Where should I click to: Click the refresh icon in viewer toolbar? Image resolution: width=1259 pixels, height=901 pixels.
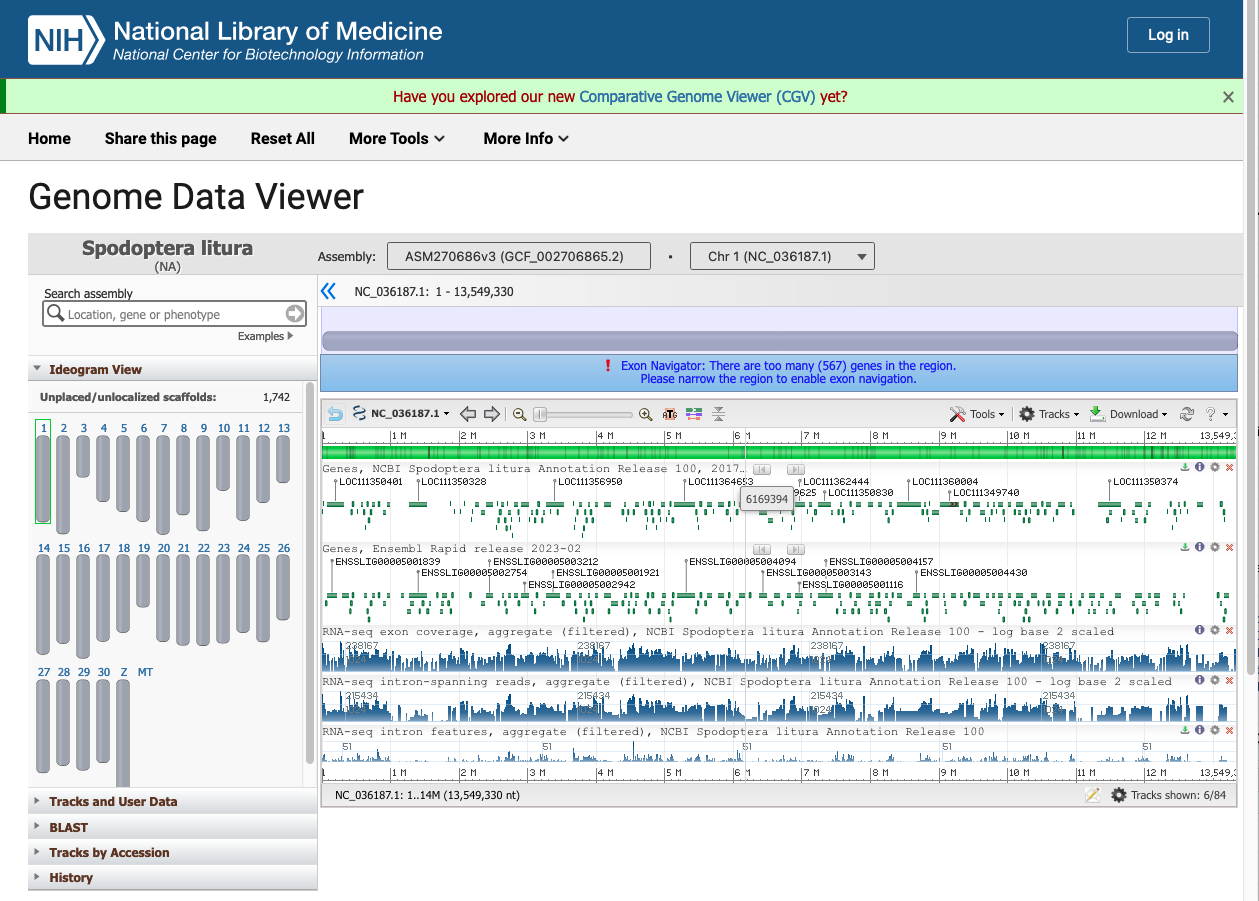point(1187,414)
